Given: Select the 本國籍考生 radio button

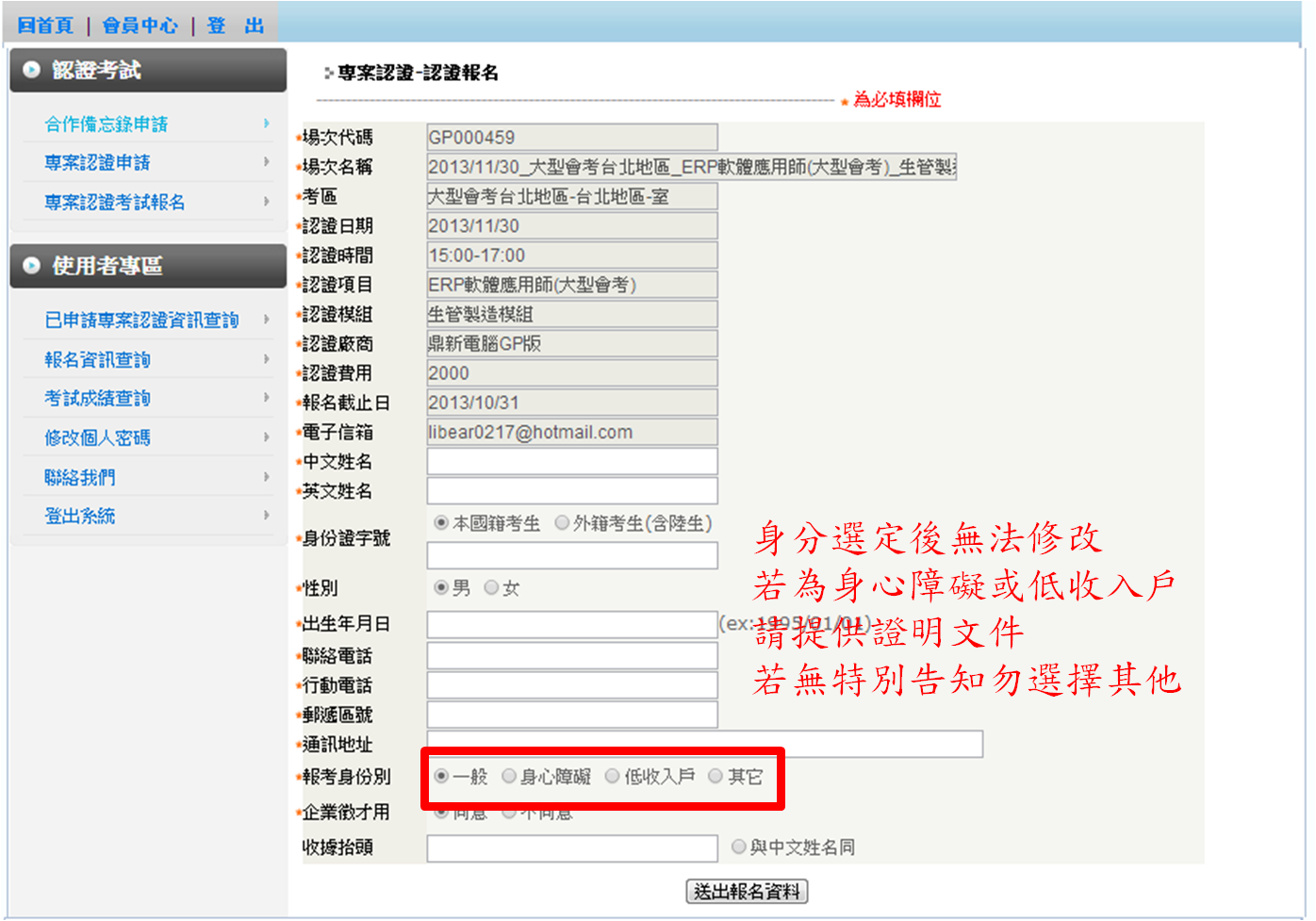Looking at the screenshot, I should [x=441, y=523].
